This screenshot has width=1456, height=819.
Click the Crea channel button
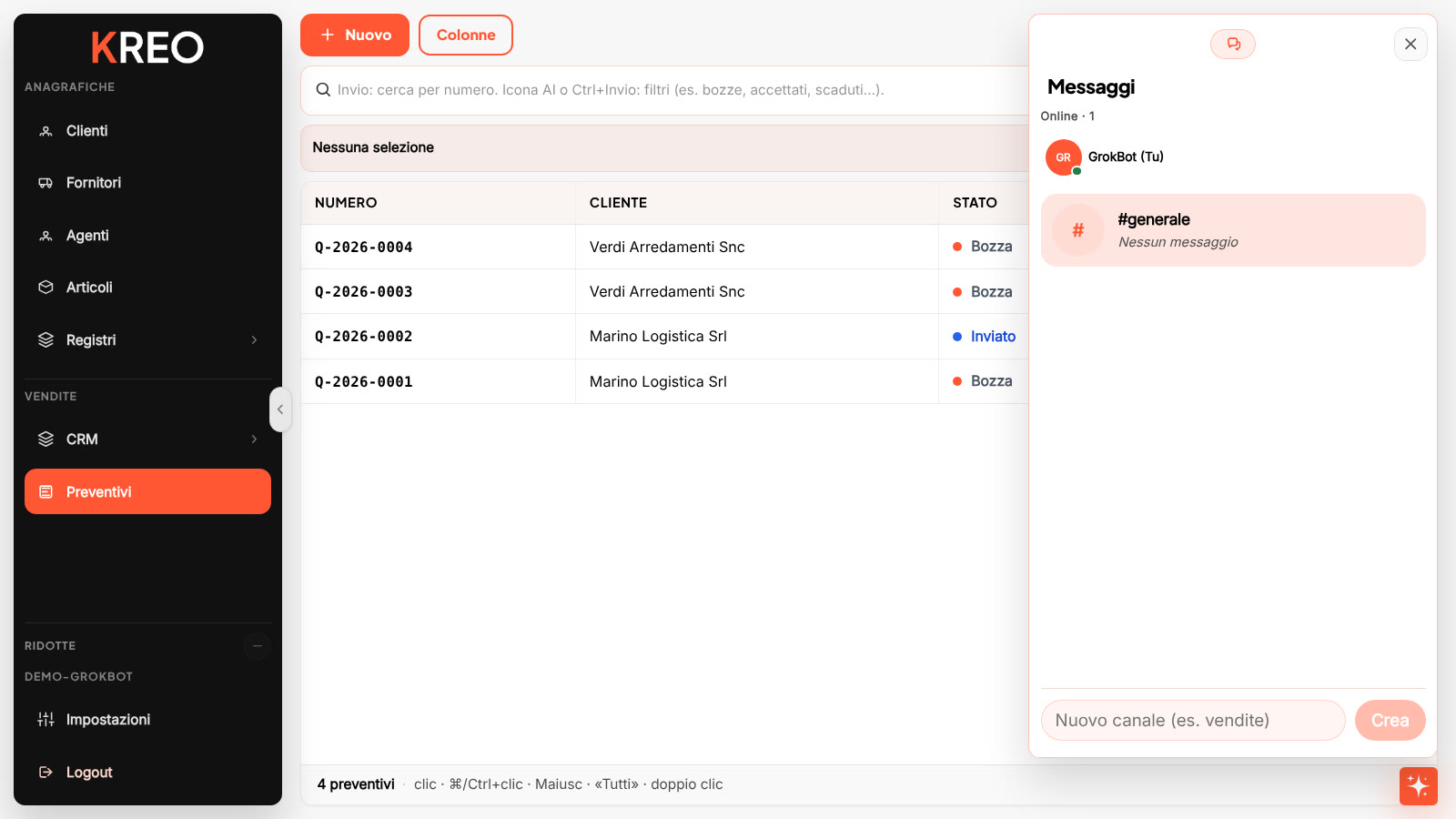[x=1390, y=720]
